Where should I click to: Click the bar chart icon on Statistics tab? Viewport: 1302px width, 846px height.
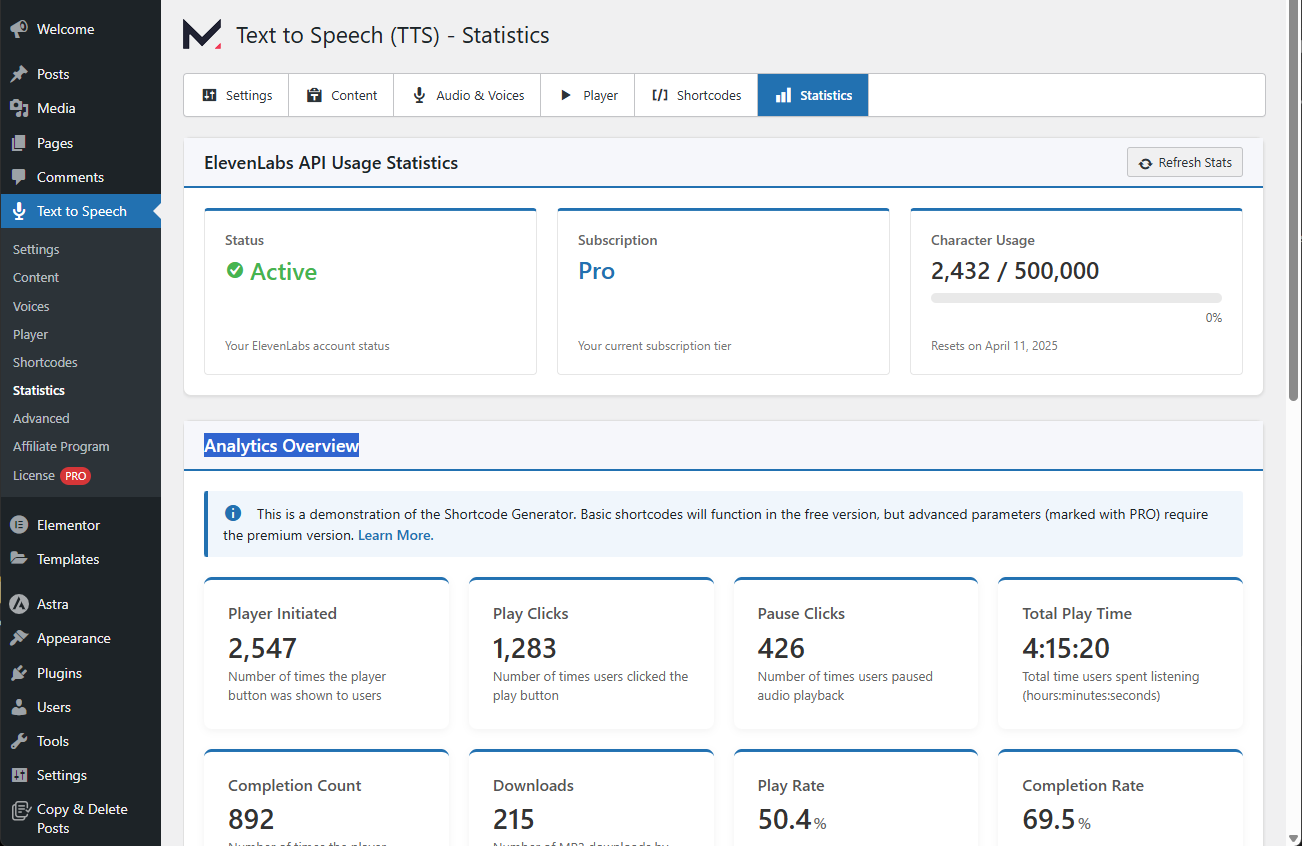pos(783,95)
